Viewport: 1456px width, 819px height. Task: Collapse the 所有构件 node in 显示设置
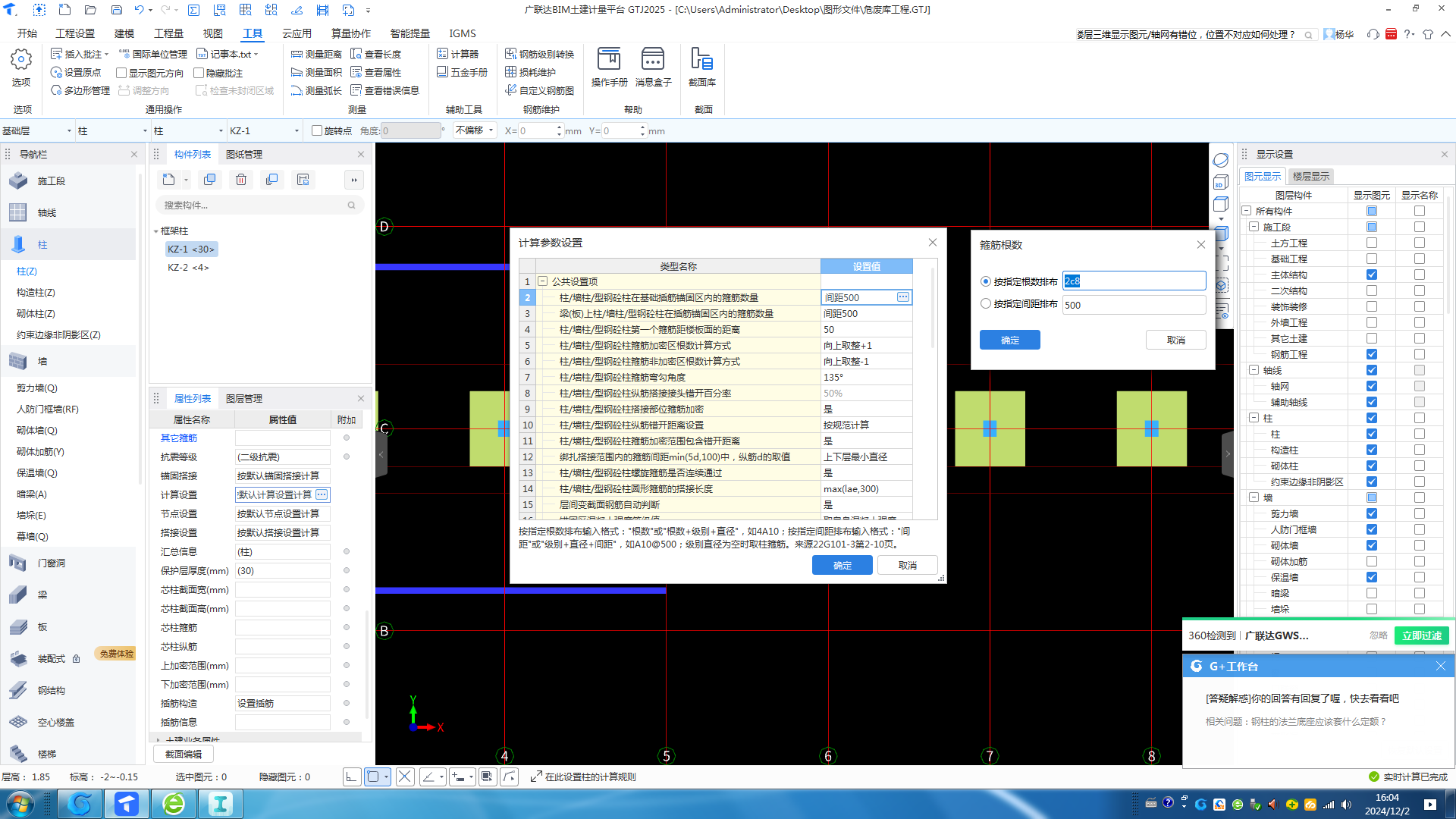1246,211
